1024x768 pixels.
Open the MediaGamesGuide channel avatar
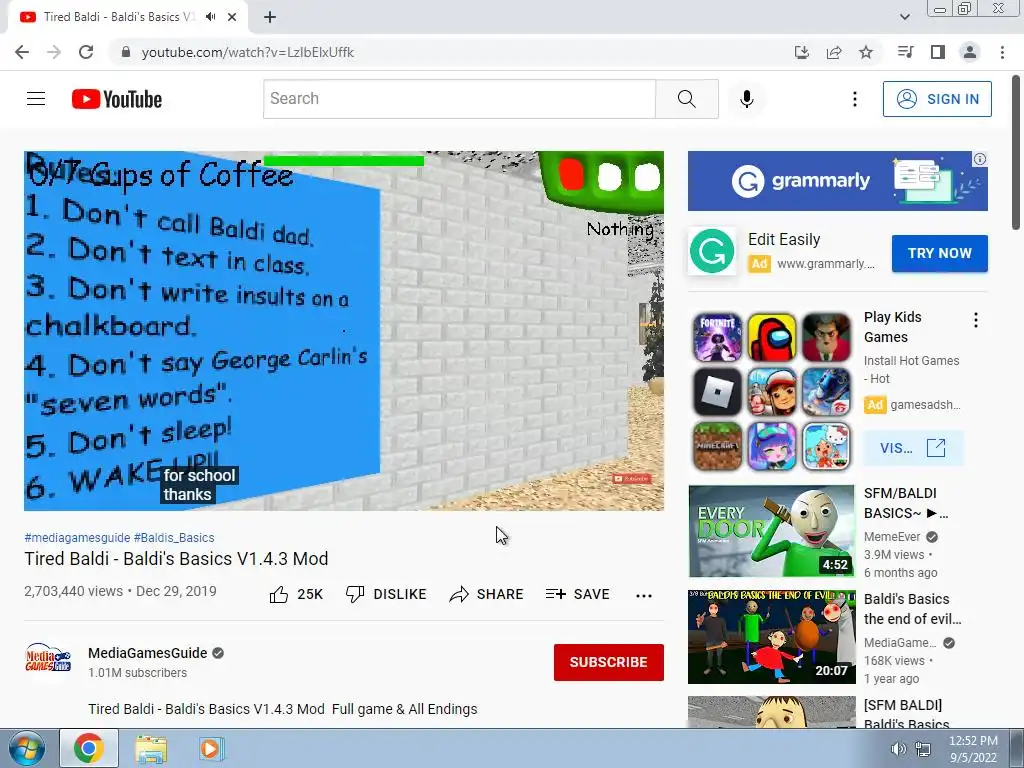pos(48,657)
